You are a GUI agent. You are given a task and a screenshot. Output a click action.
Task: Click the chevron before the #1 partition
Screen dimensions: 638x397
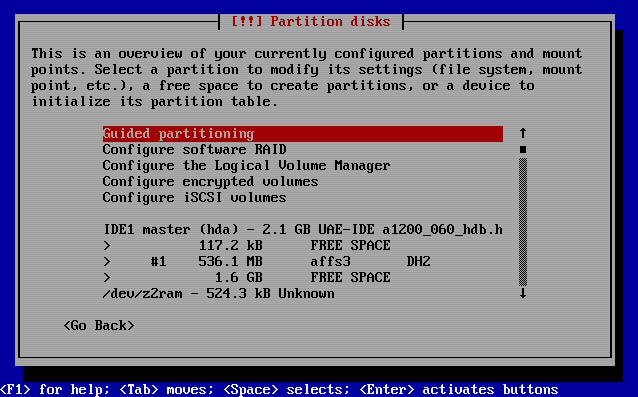pyautogui.click(x=107, y=262)
